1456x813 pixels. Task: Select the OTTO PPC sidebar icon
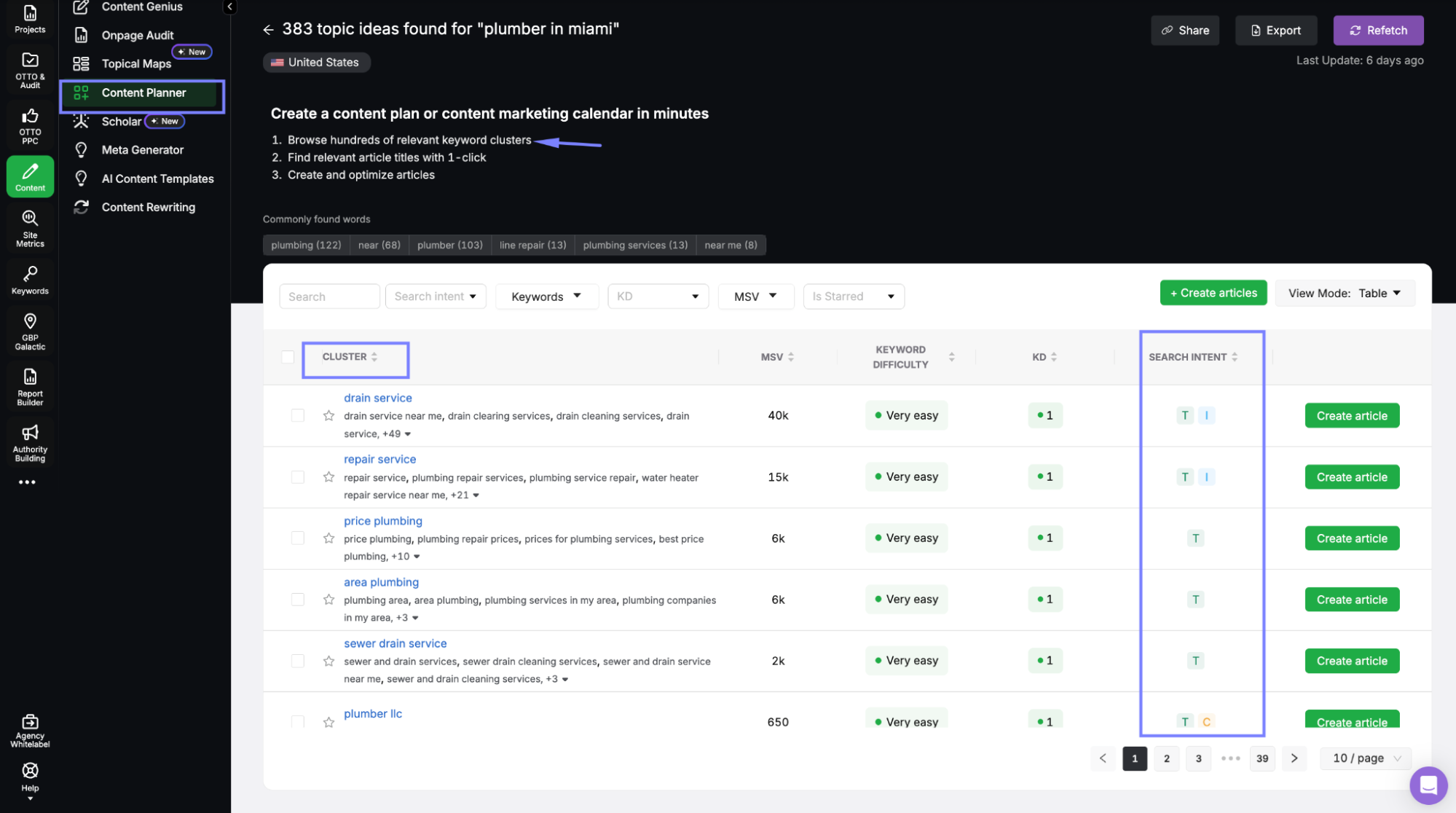[30, 124]
